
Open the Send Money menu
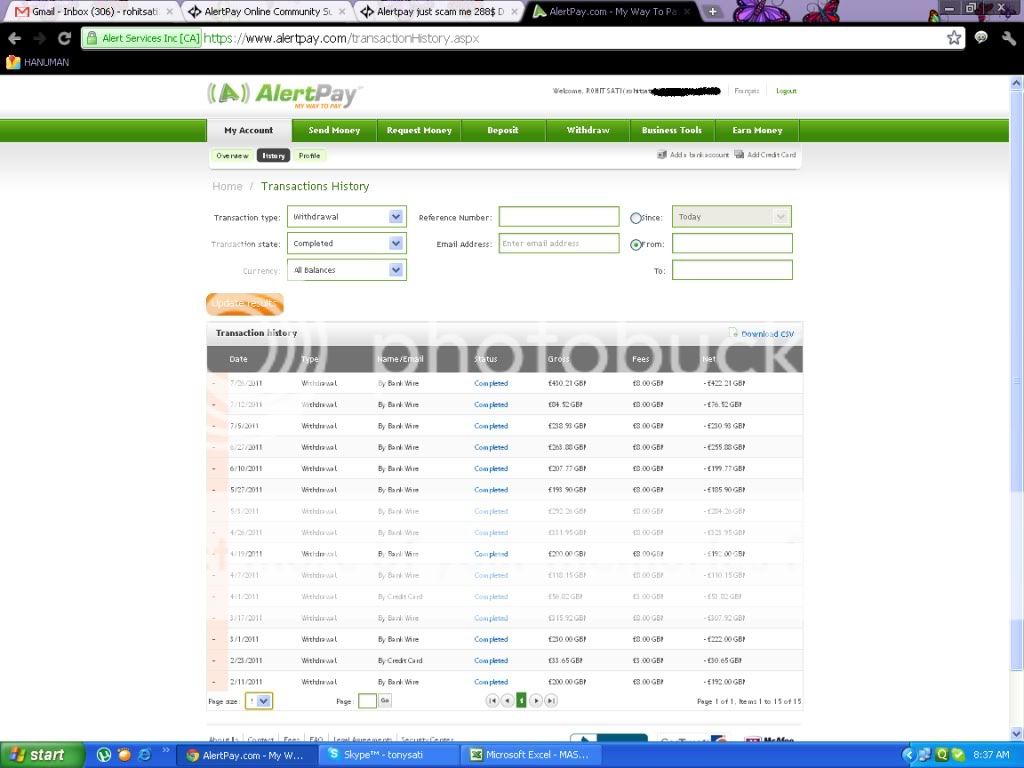(x=334, y=130)
